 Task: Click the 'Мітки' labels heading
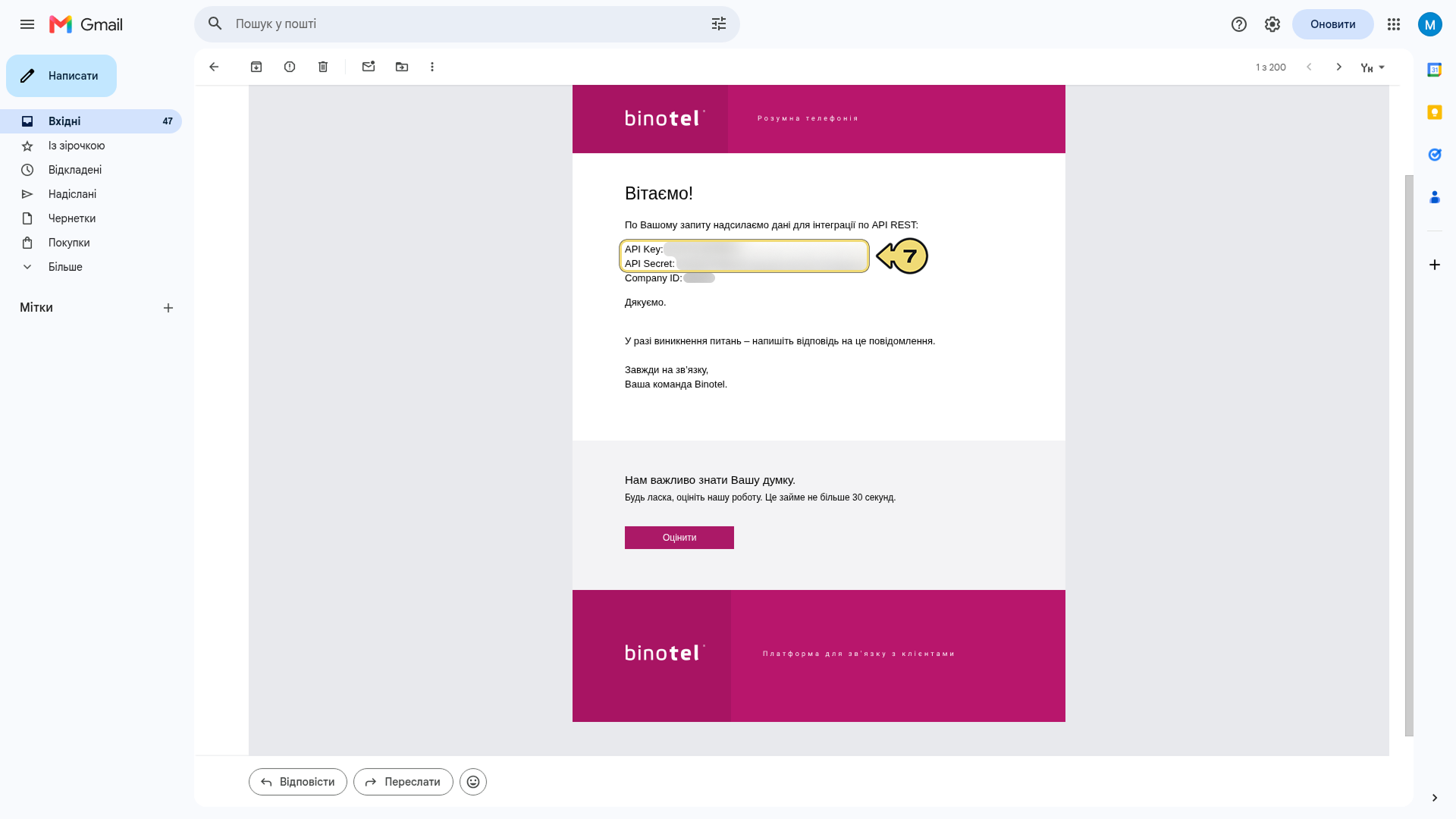click(x=36, y=308)
